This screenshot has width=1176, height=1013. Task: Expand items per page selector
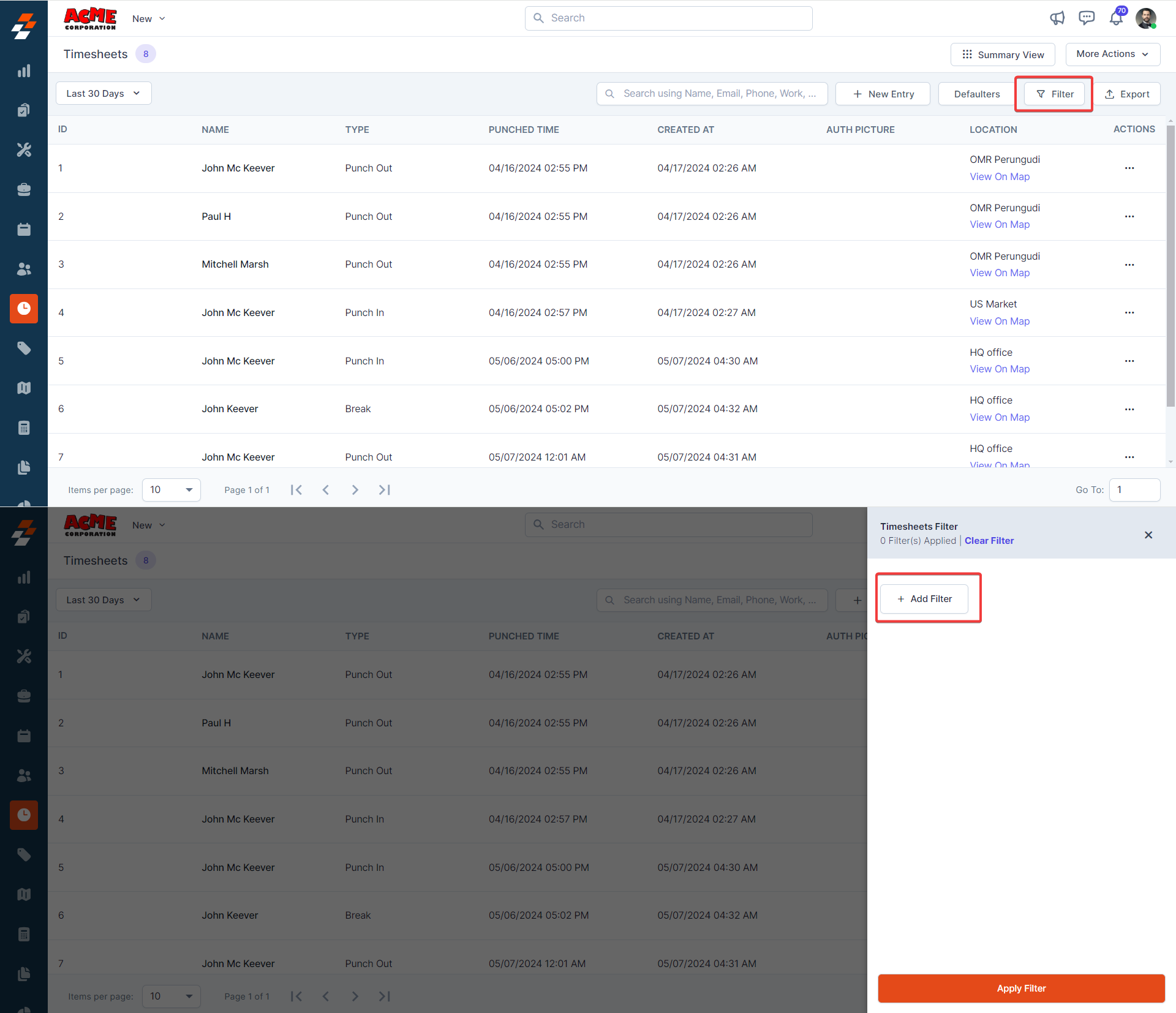click(171, 489)
